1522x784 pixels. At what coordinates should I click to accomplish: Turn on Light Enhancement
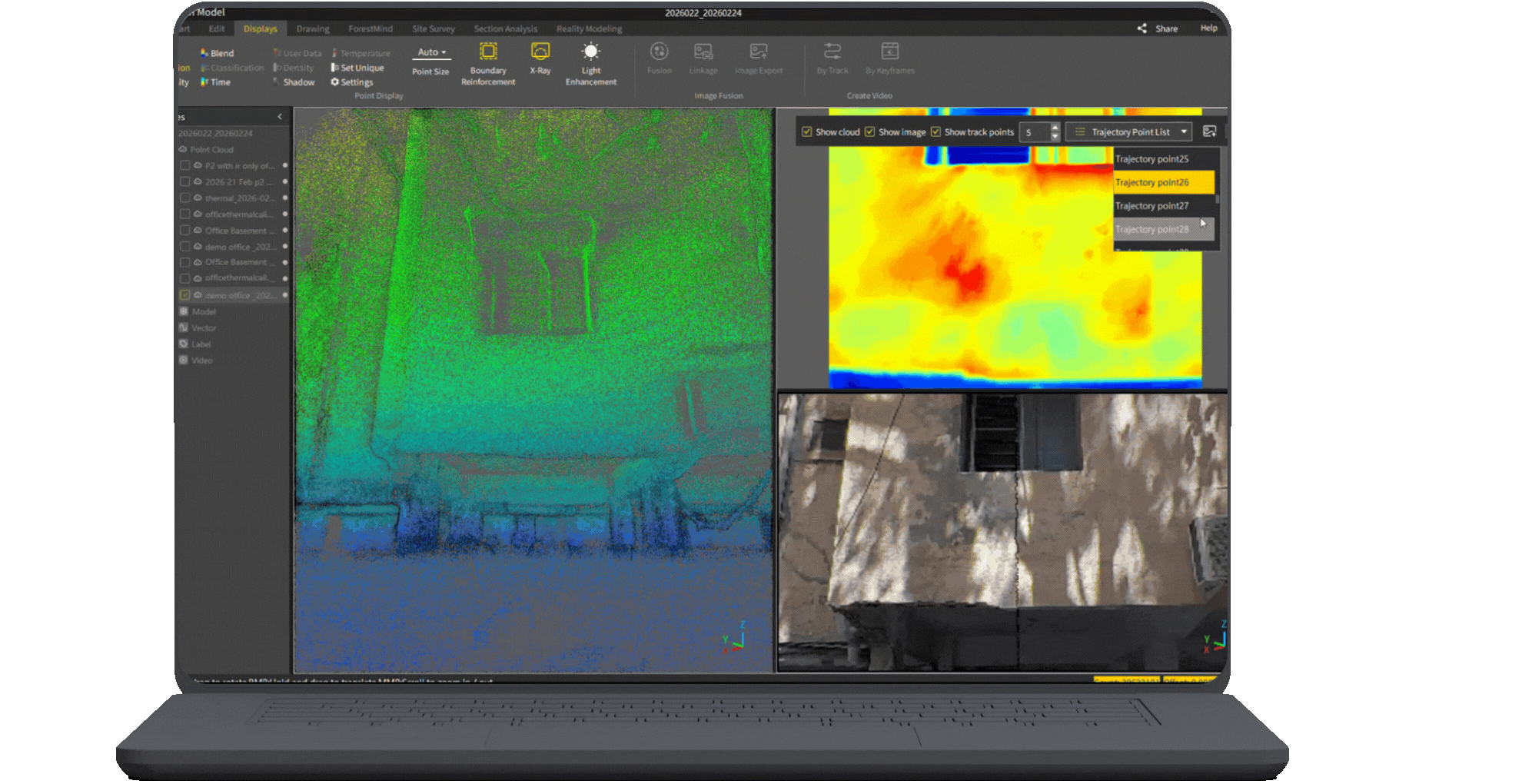click(x=590, y=52)
